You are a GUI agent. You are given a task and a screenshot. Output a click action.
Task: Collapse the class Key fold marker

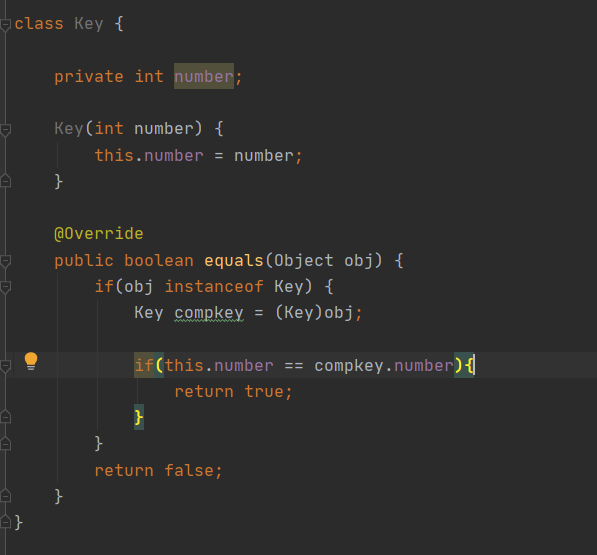pos(5,25)
